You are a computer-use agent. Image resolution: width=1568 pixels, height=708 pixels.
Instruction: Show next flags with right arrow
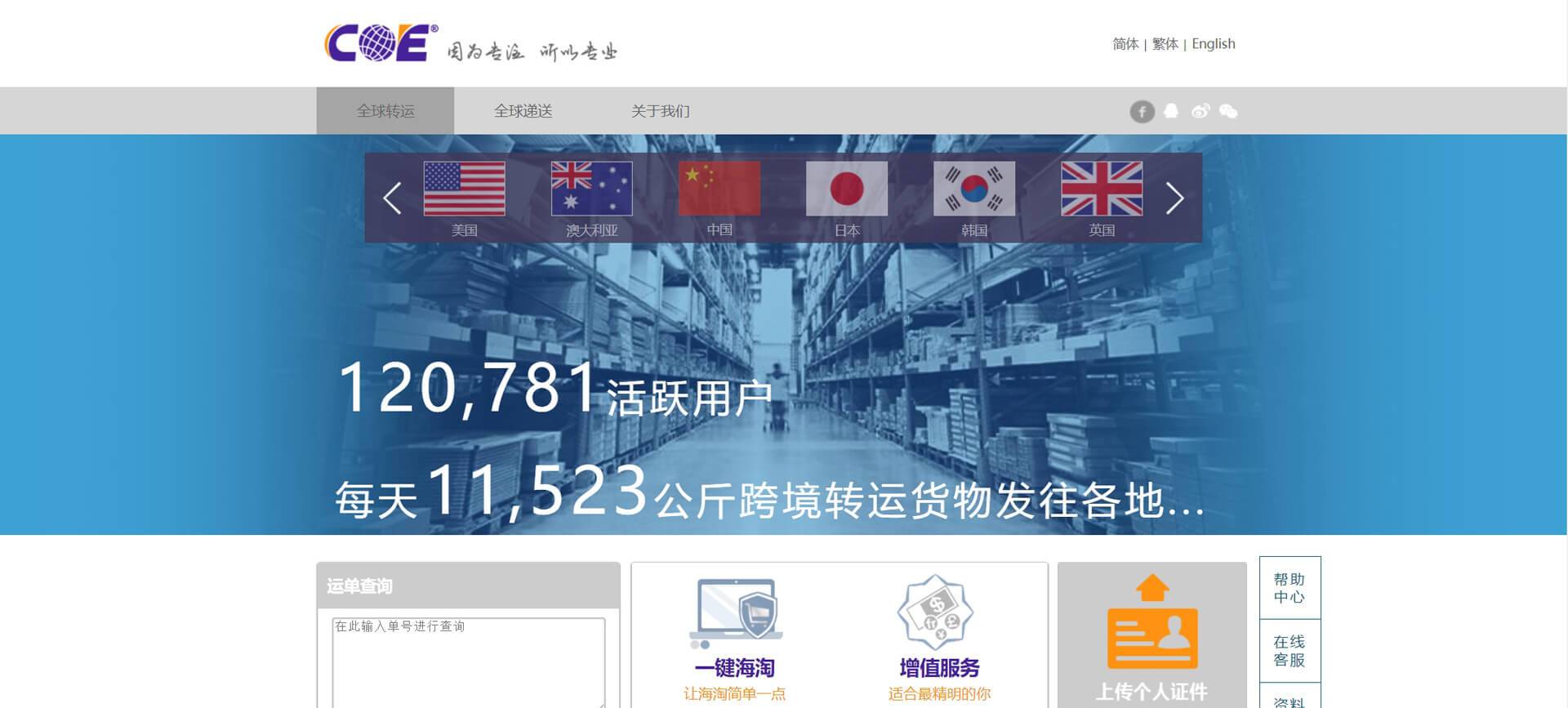click(x=1174, y=198)
